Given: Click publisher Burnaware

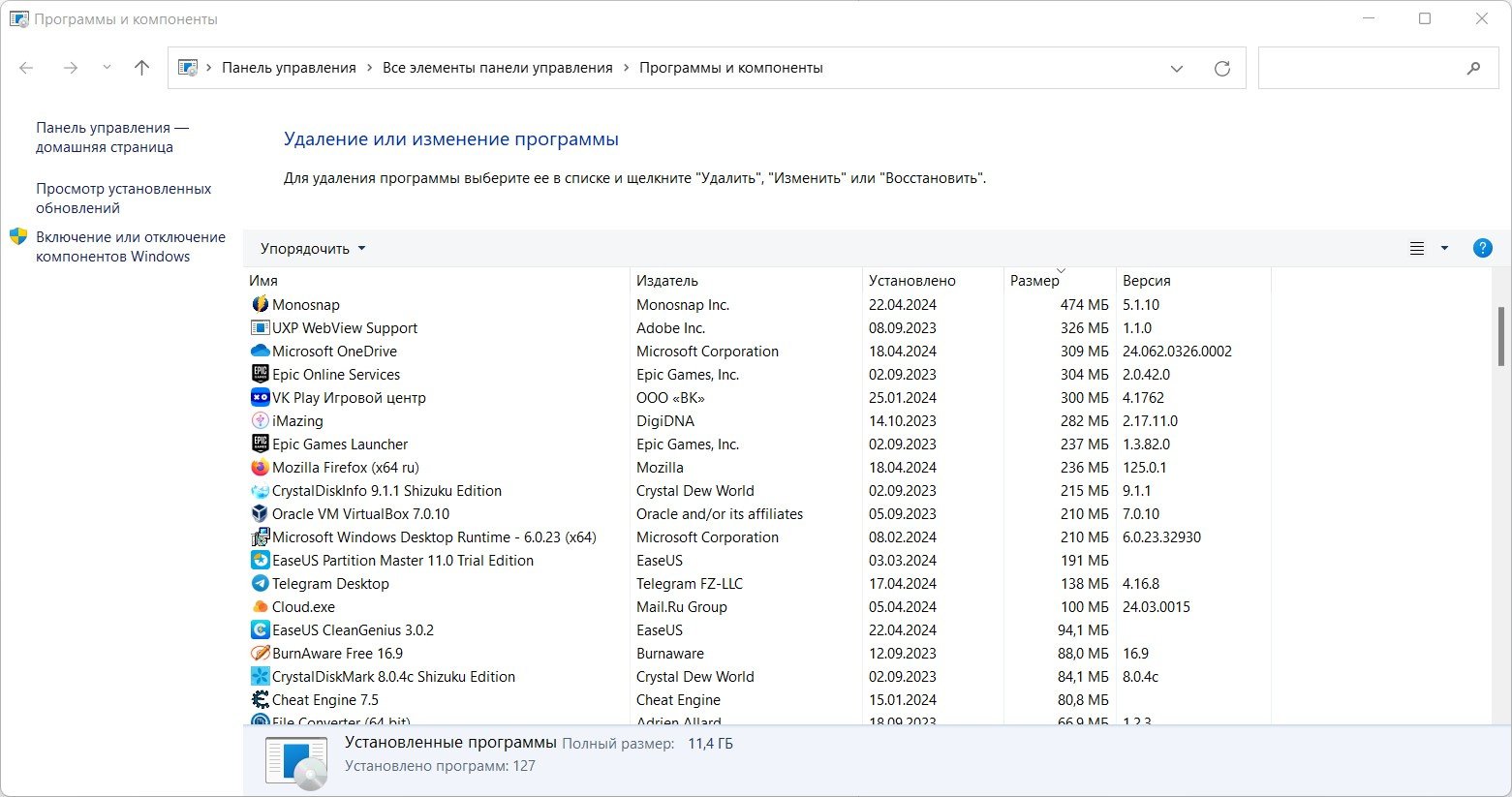Looking at the screenshot, I should (670, 653).
